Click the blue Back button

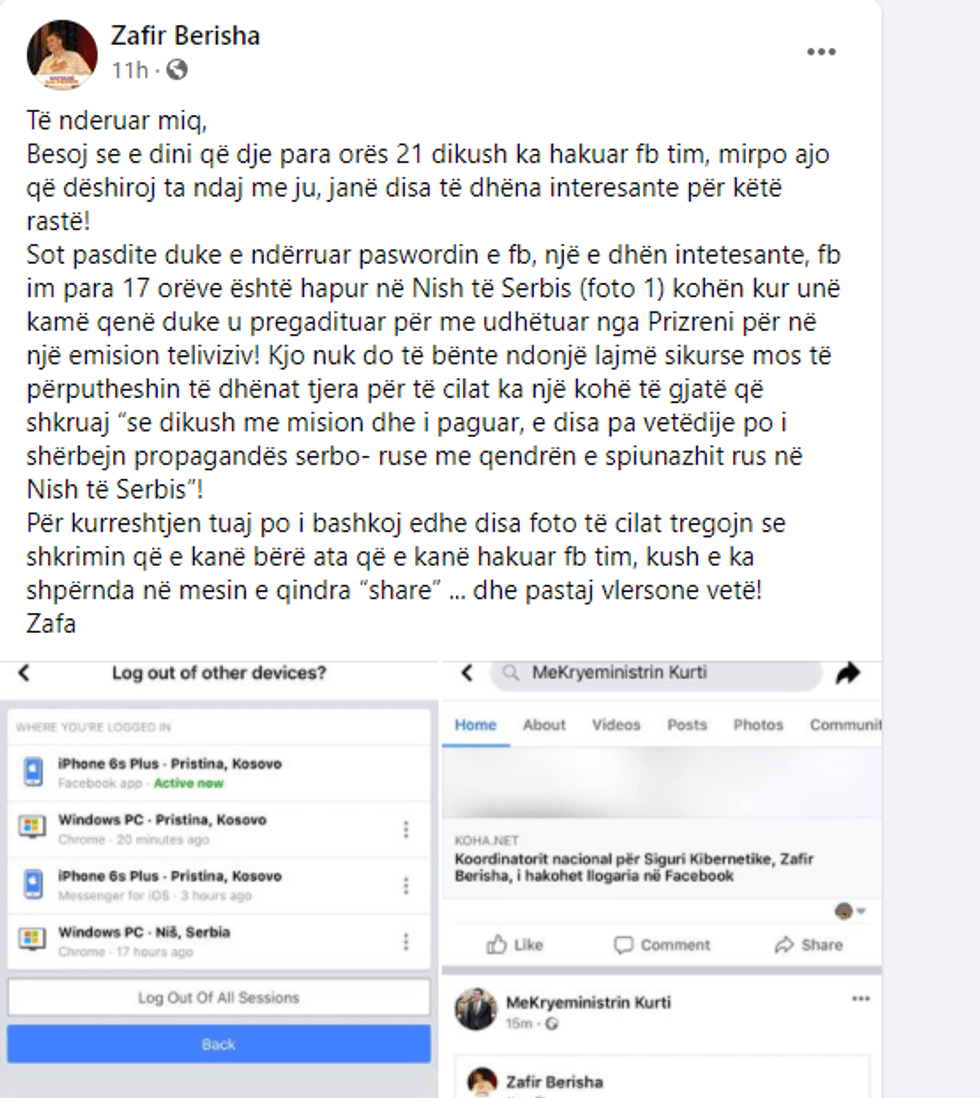(x=219, y=1044)
